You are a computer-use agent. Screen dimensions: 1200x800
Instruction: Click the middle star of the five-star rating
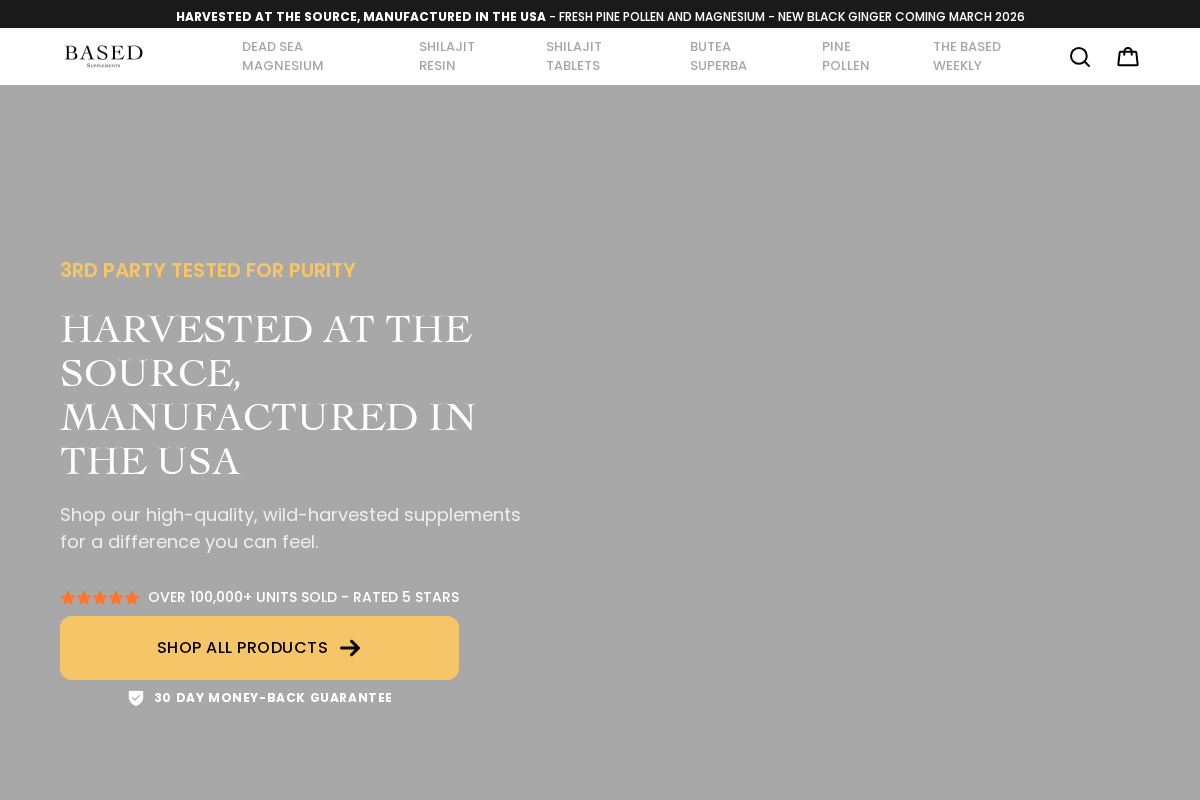(x=100, y=596)
